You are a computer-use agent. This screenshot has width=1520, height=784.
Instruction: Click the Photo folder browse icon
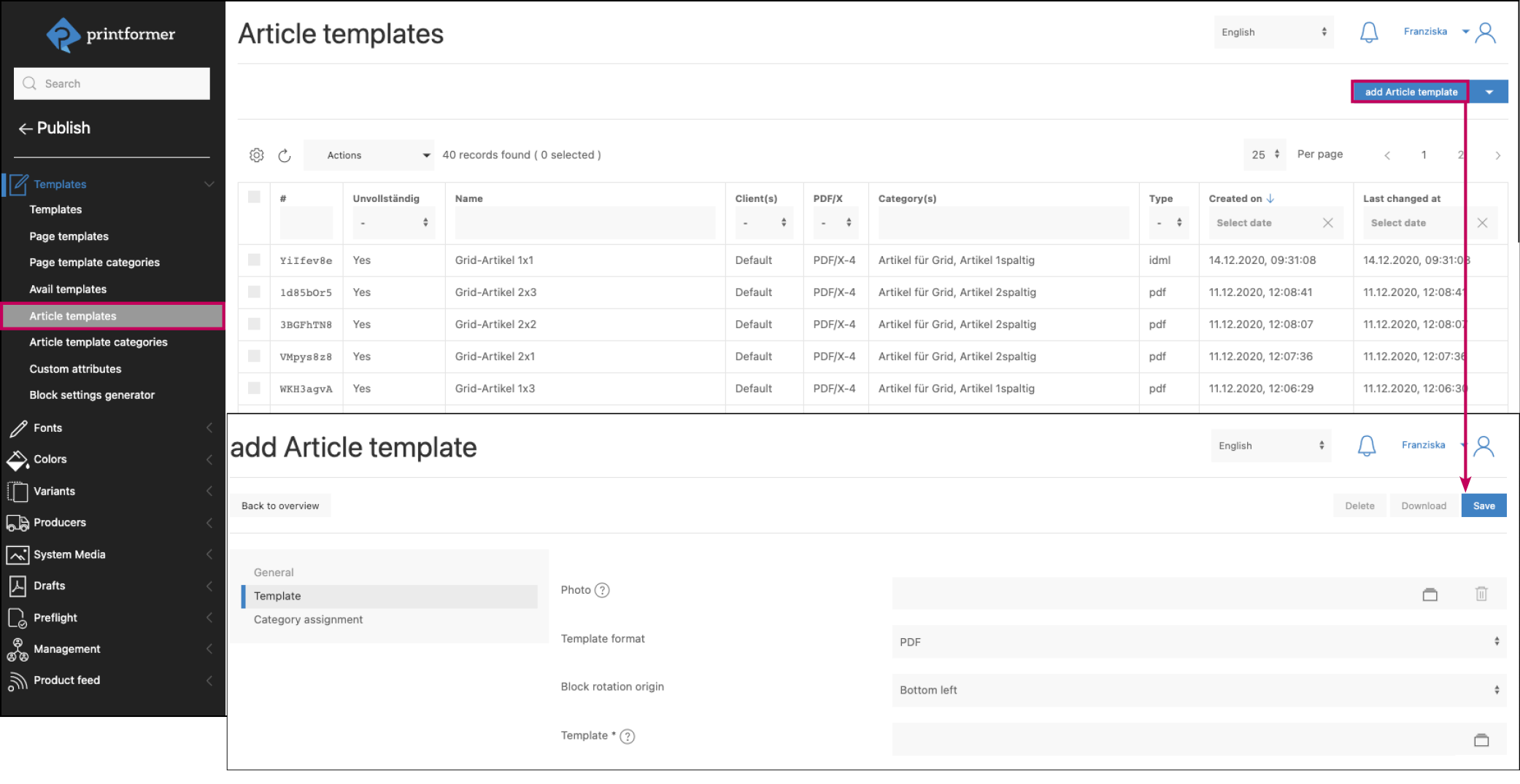tap(1430, 594)
